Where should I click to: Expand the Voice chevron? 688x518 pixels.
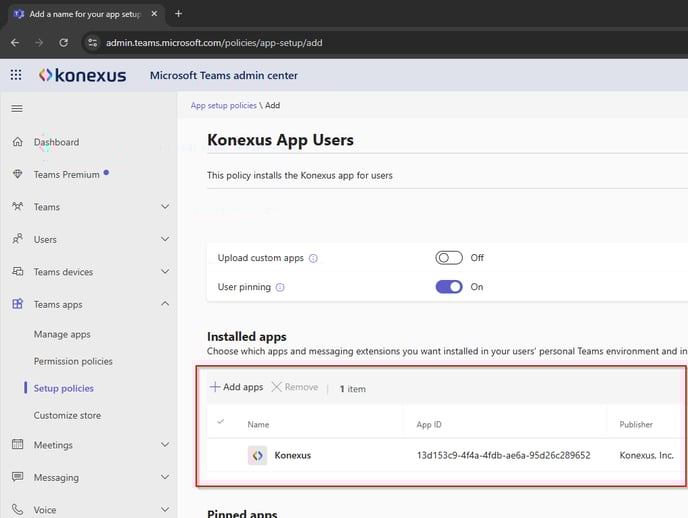coord(165,510)
